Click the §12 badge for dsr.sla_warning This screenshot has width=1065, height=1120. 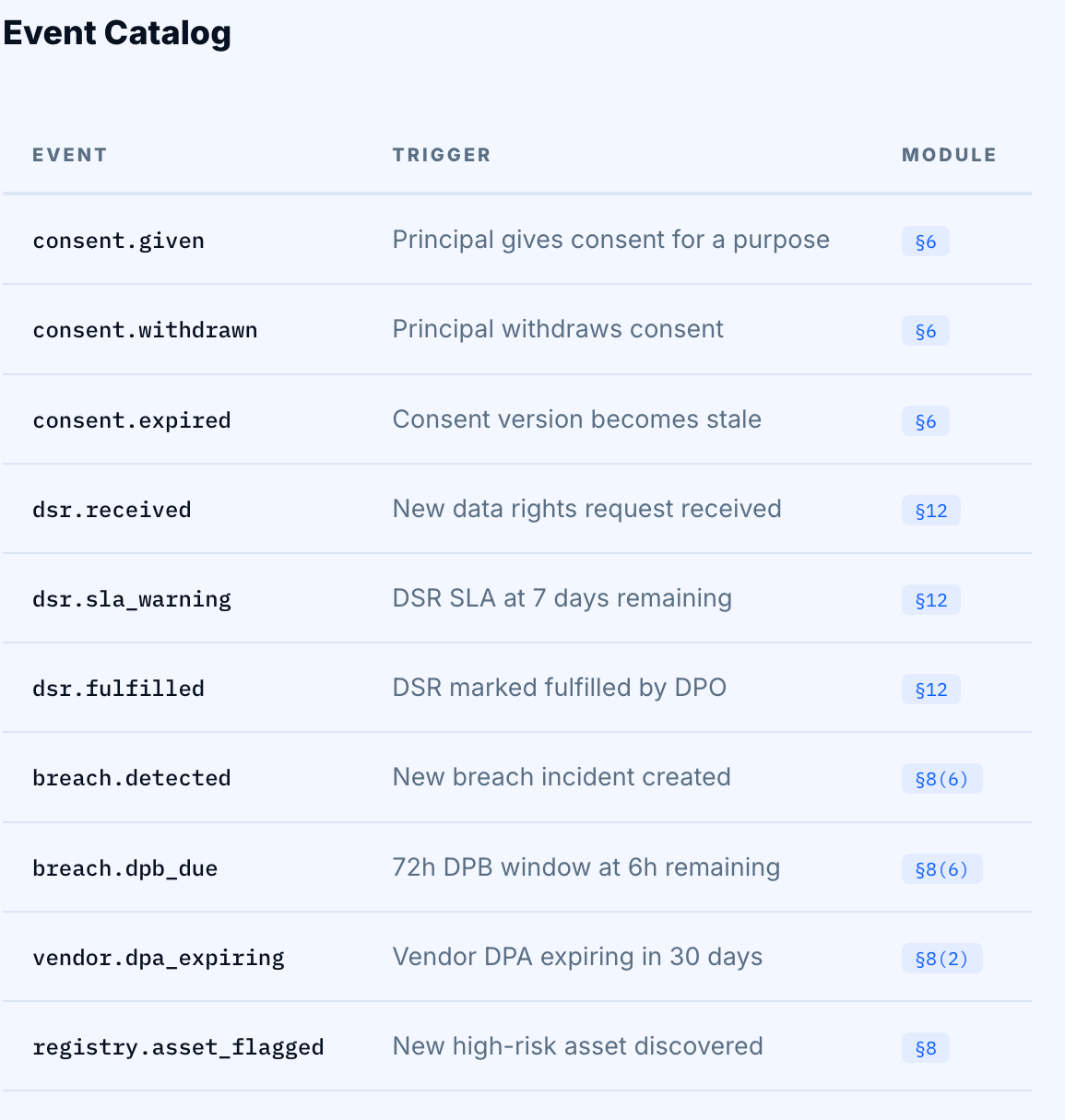(930, 600)
